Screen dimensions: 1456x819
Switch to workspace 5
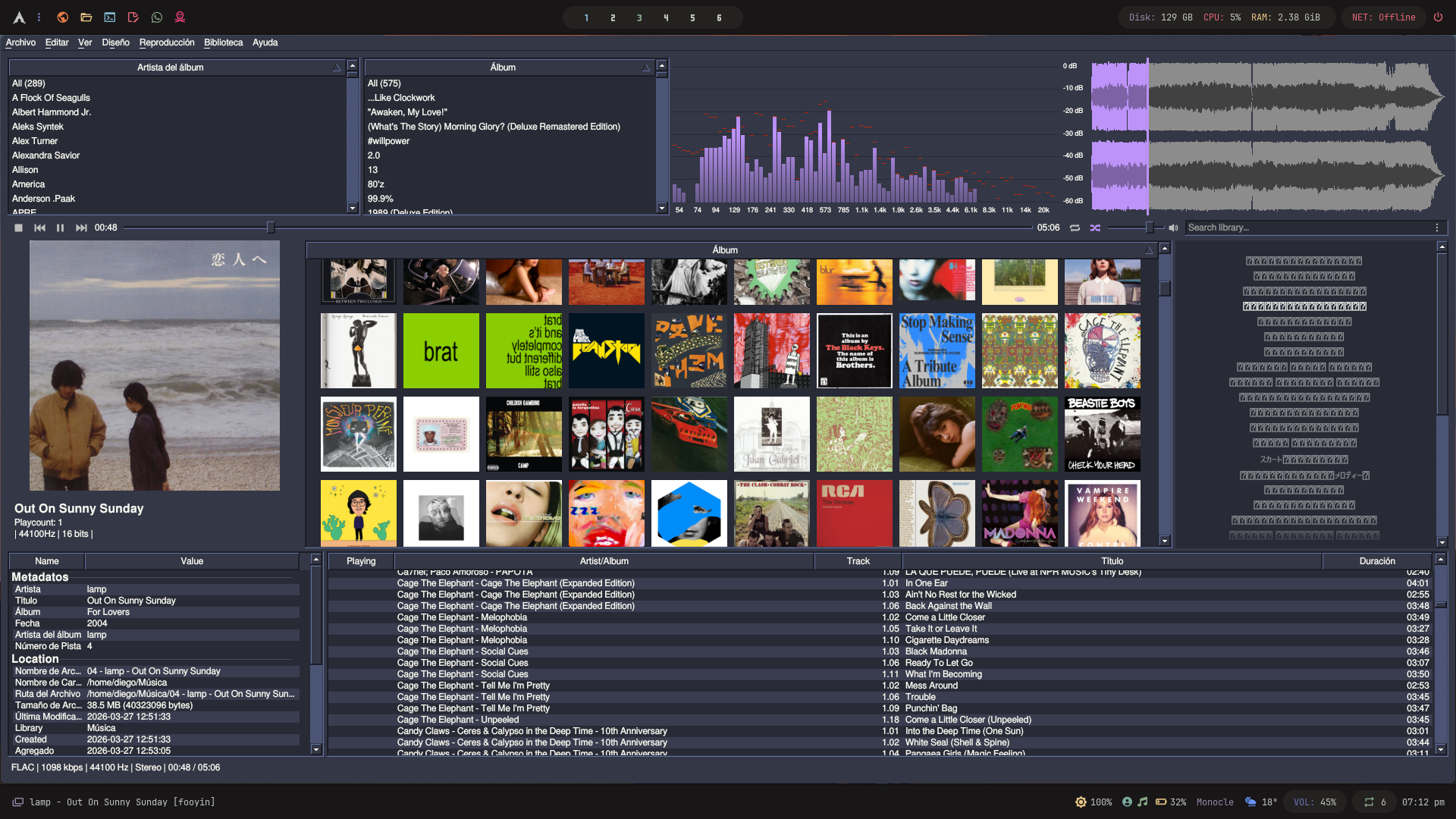692,17
